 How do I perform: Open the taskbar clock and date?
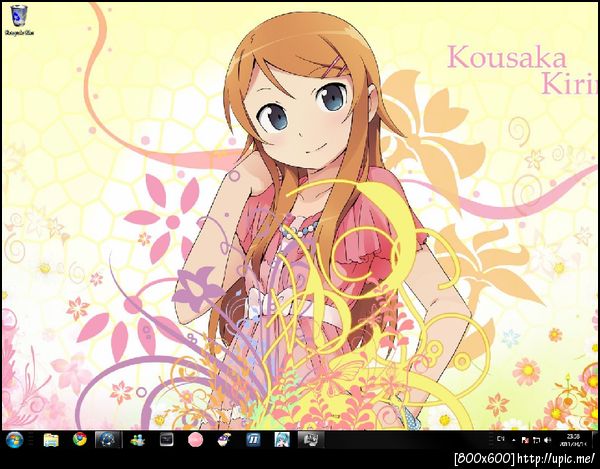(x=573, y=440)
